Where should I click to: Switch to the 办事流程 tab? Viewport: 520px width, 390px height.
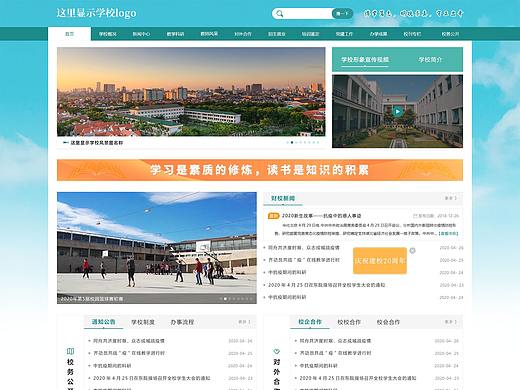pyautogui.click(x=182, y=322)
